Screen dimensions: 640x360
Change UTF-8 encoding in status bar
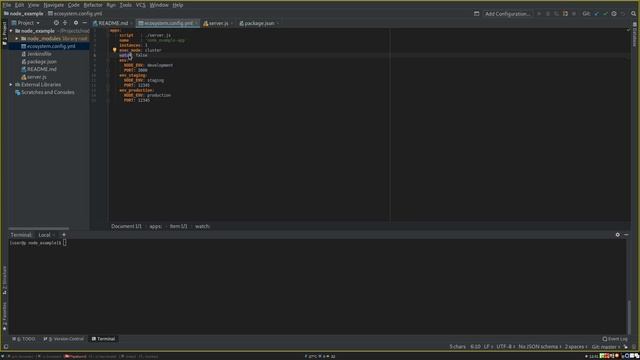(505, 347)
